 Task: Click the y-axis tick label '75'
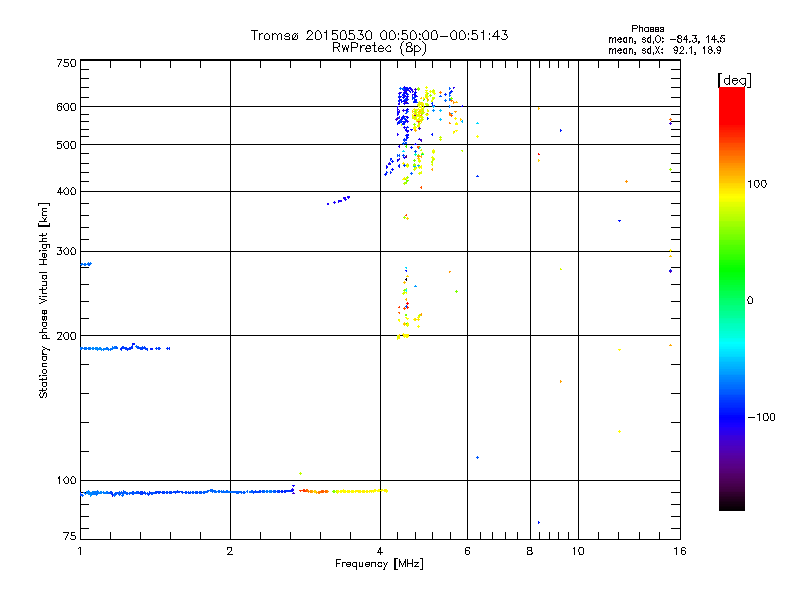pyautogui.click(x=70, y=536)
